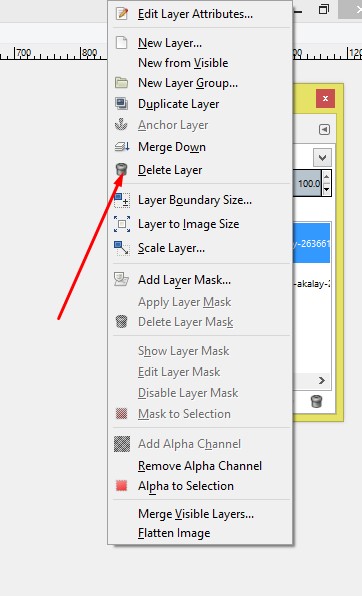Select Merge Visible Layers menu entry
The height and width of the screenshot is (596, 362).
(196, 514)
